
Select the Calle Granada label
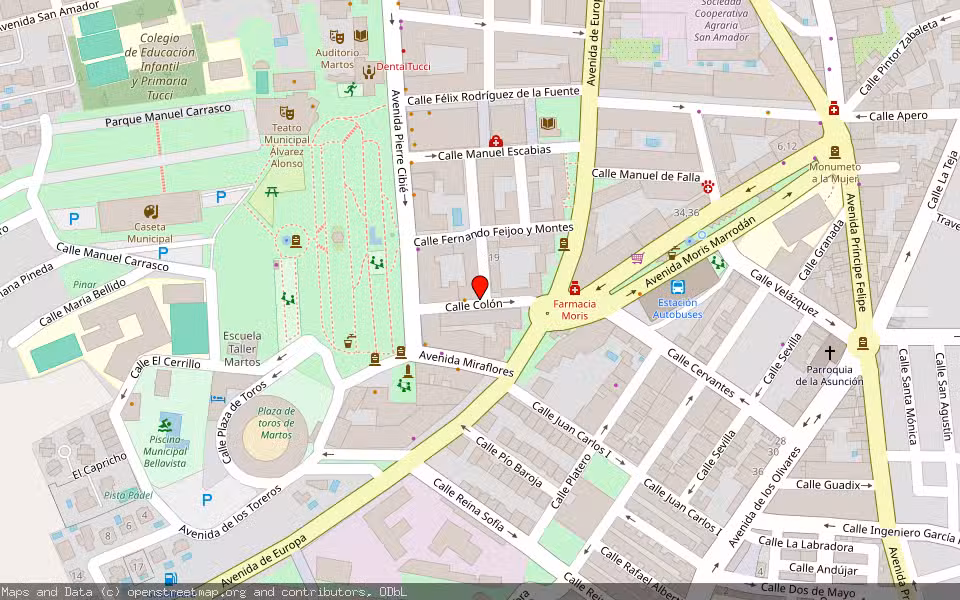821,250
